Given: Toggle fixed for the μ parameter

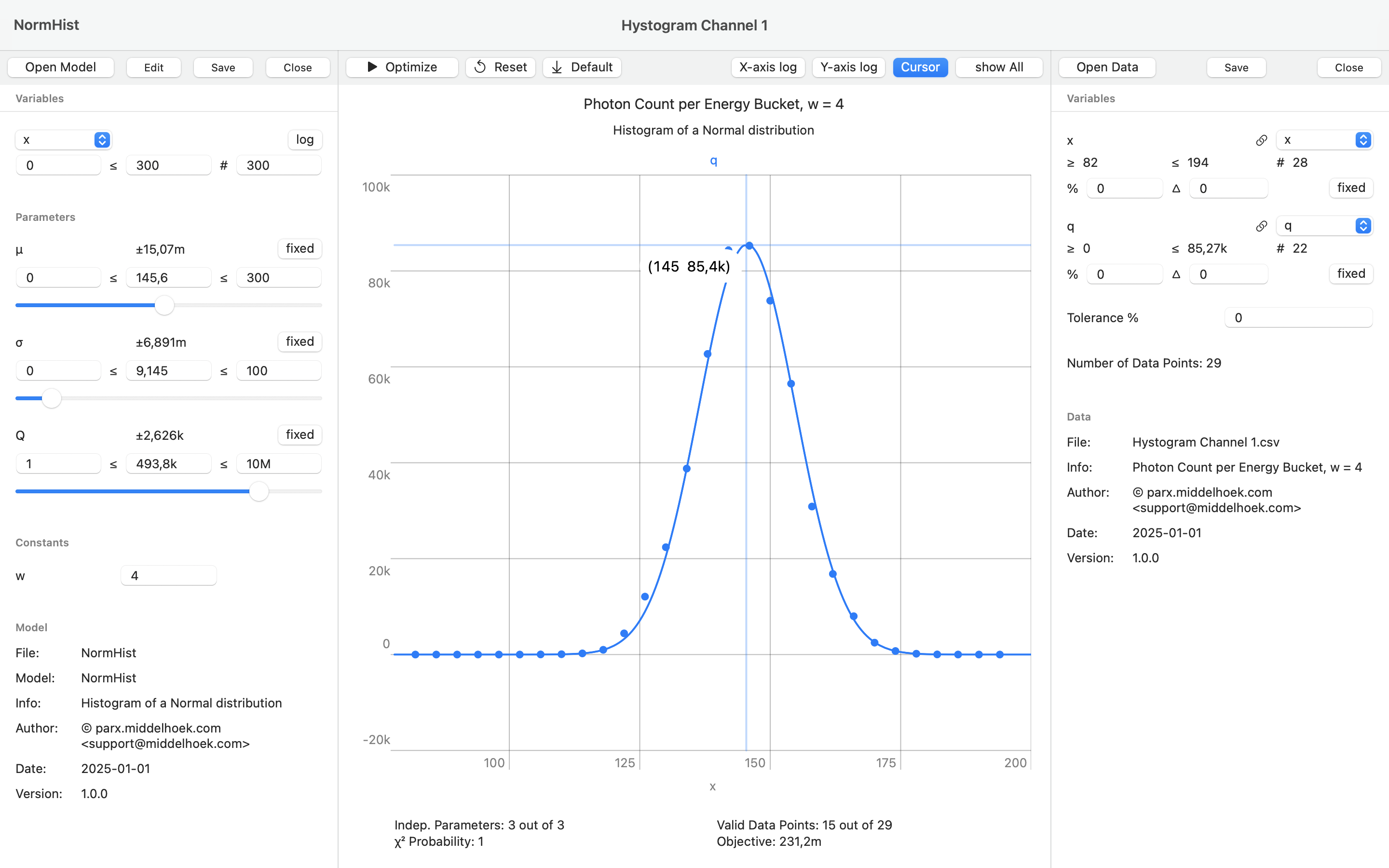Looking at the screenshot, I should click(x=300, y=248).
